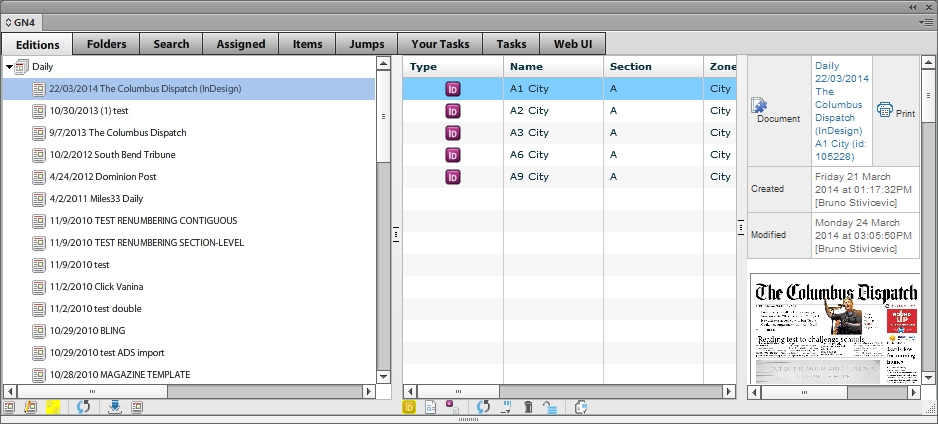Click the unlock padlock icon
Image resolution: width=938 pixels, height=424 pixels.
[550, 407]
